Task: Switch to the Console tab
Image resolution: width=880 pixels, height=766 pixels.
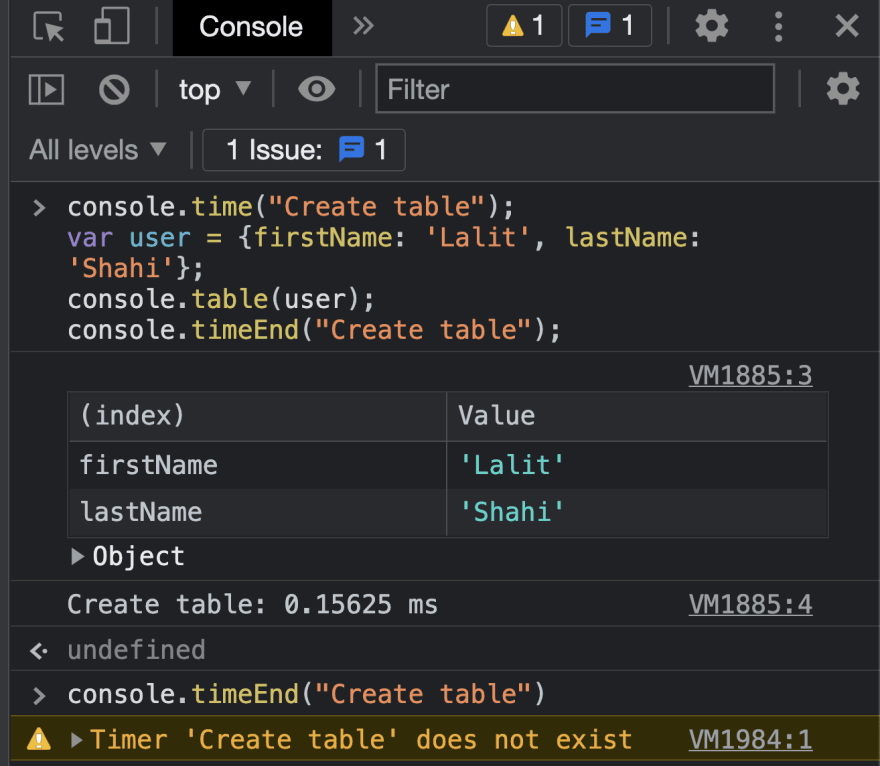Action: (x=251, y=27)
